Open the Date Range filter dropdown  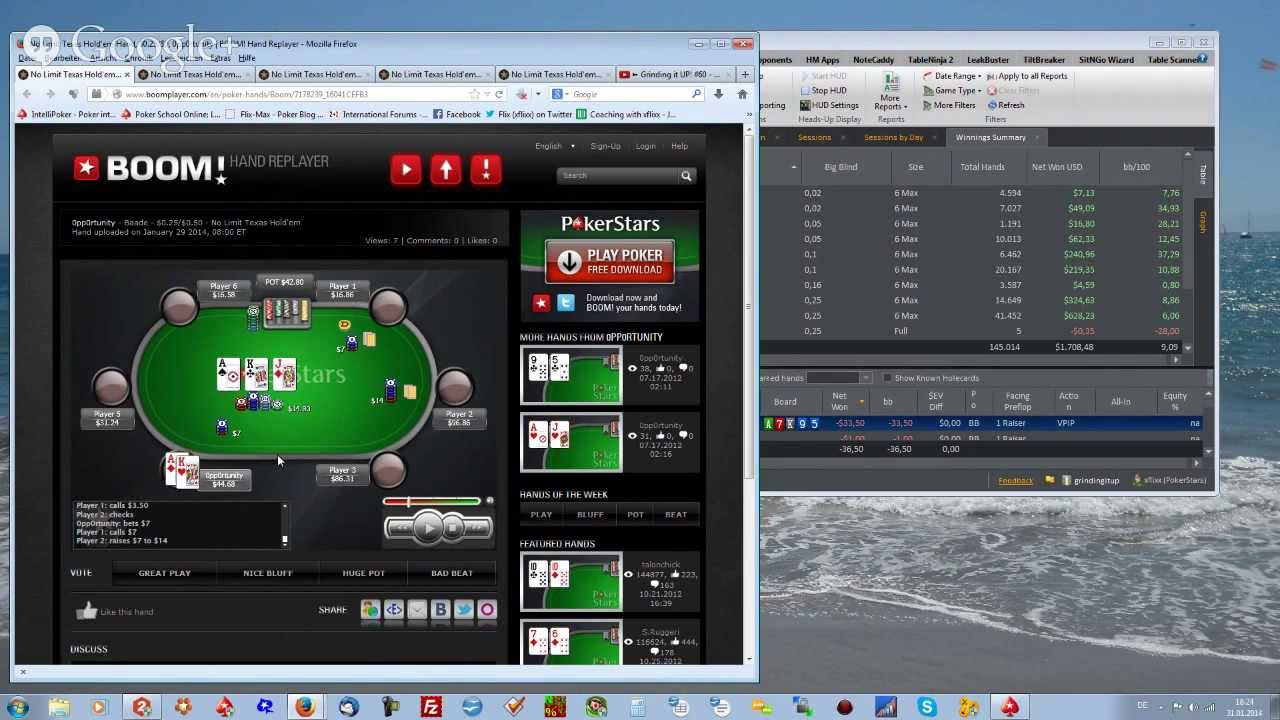(x=952, y=76)
